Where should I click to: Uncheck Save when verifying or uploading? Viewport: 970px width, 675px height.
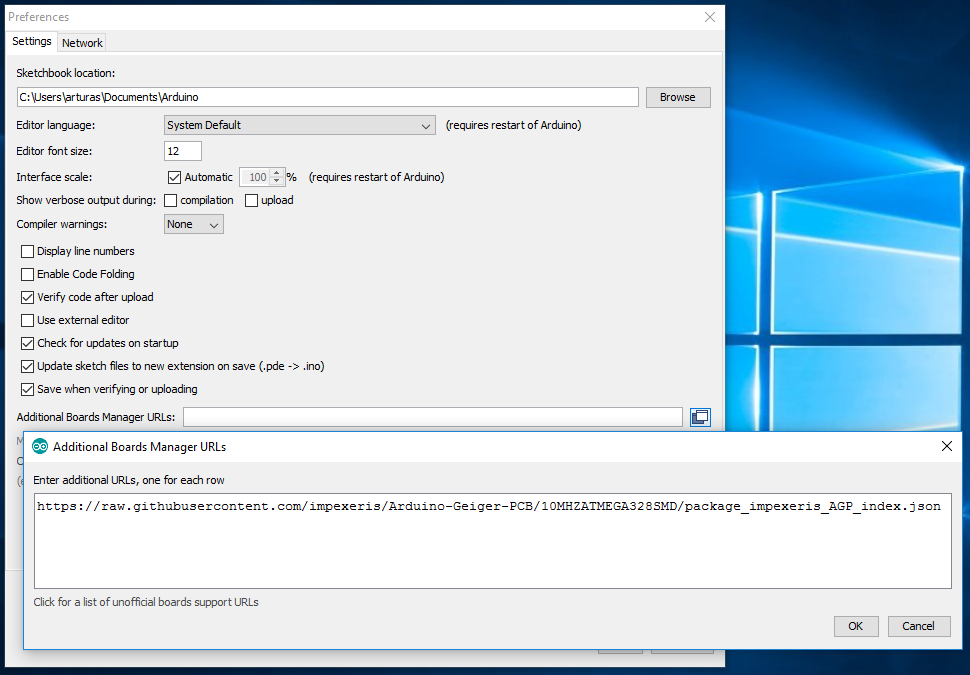click(x=27, y=389)
